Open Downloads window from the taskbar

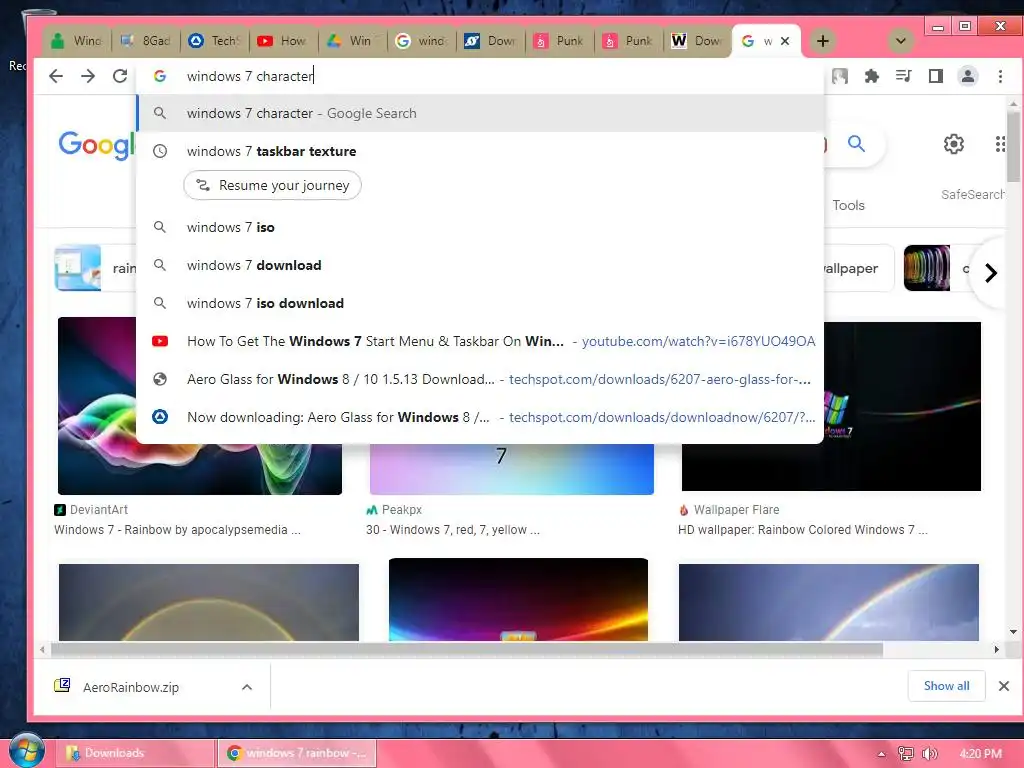pyautogui.click(x=135, y=753)
